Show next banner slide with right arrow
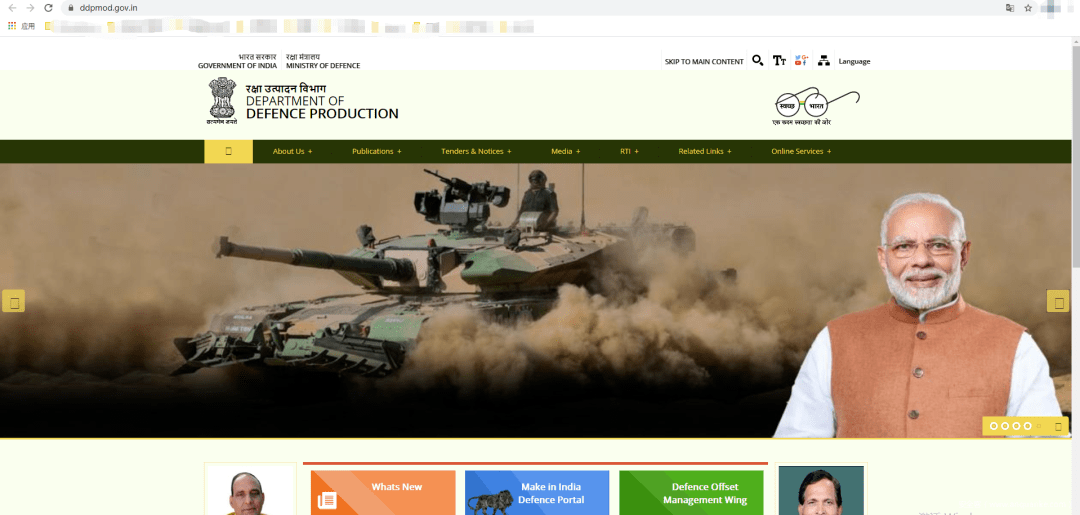The height and width of the screenshot is (515, 1080). tap(1058, 301)
